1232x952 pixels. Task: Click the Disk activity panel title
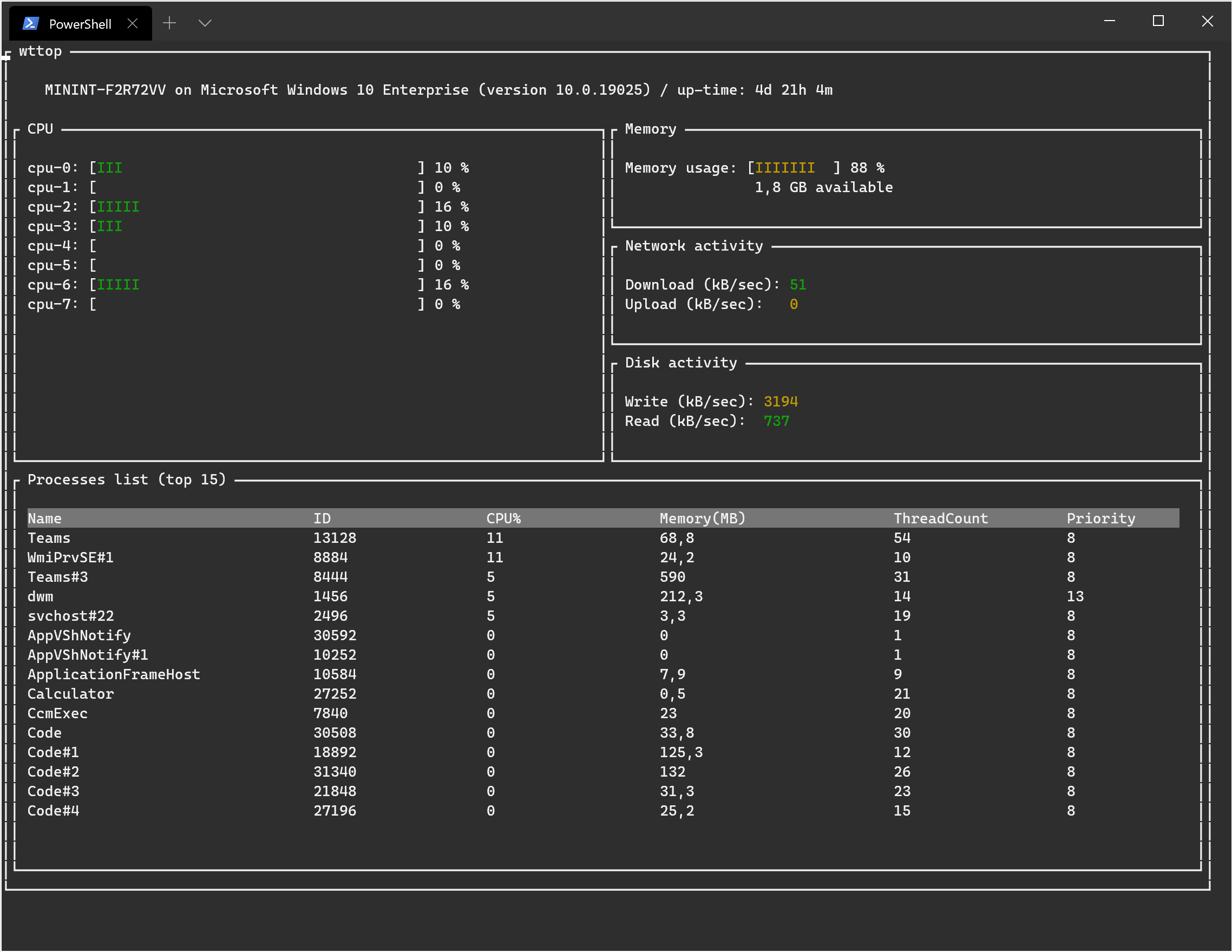click(x=681, y=363)
